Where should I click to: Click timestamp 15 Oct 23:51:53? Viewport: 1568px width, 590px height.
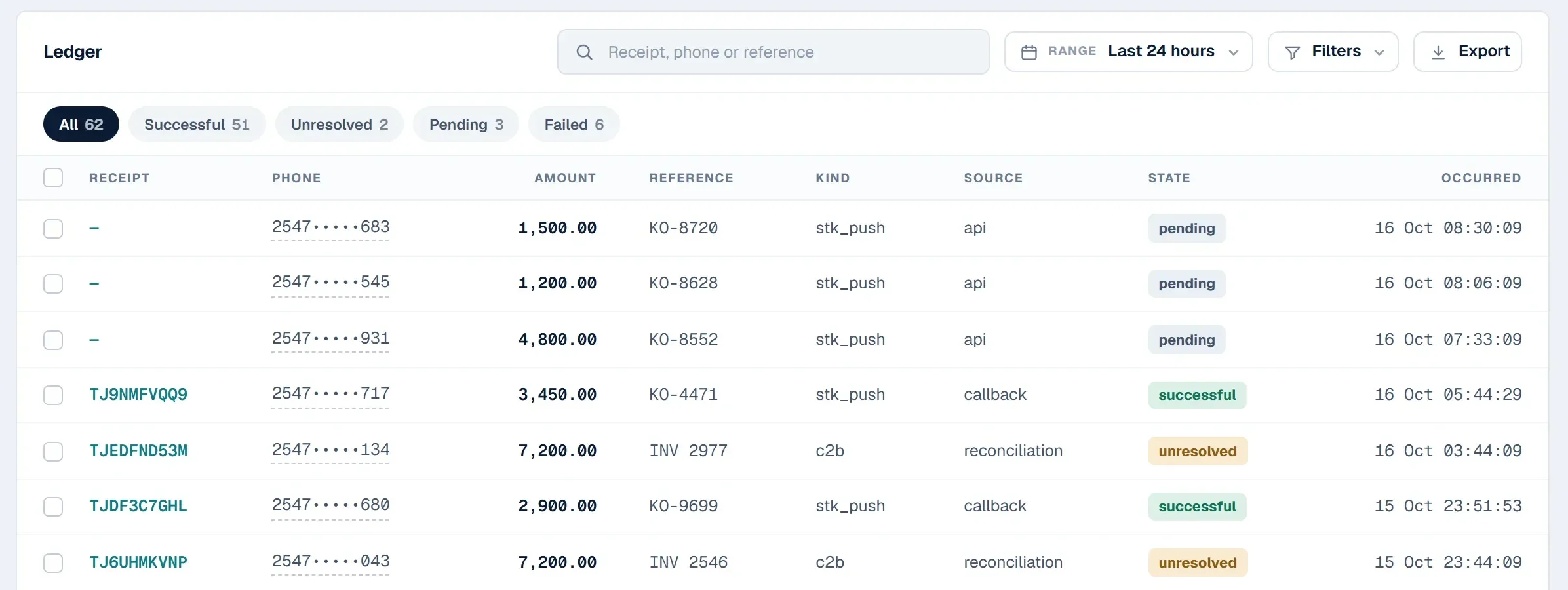point(1448,506)
